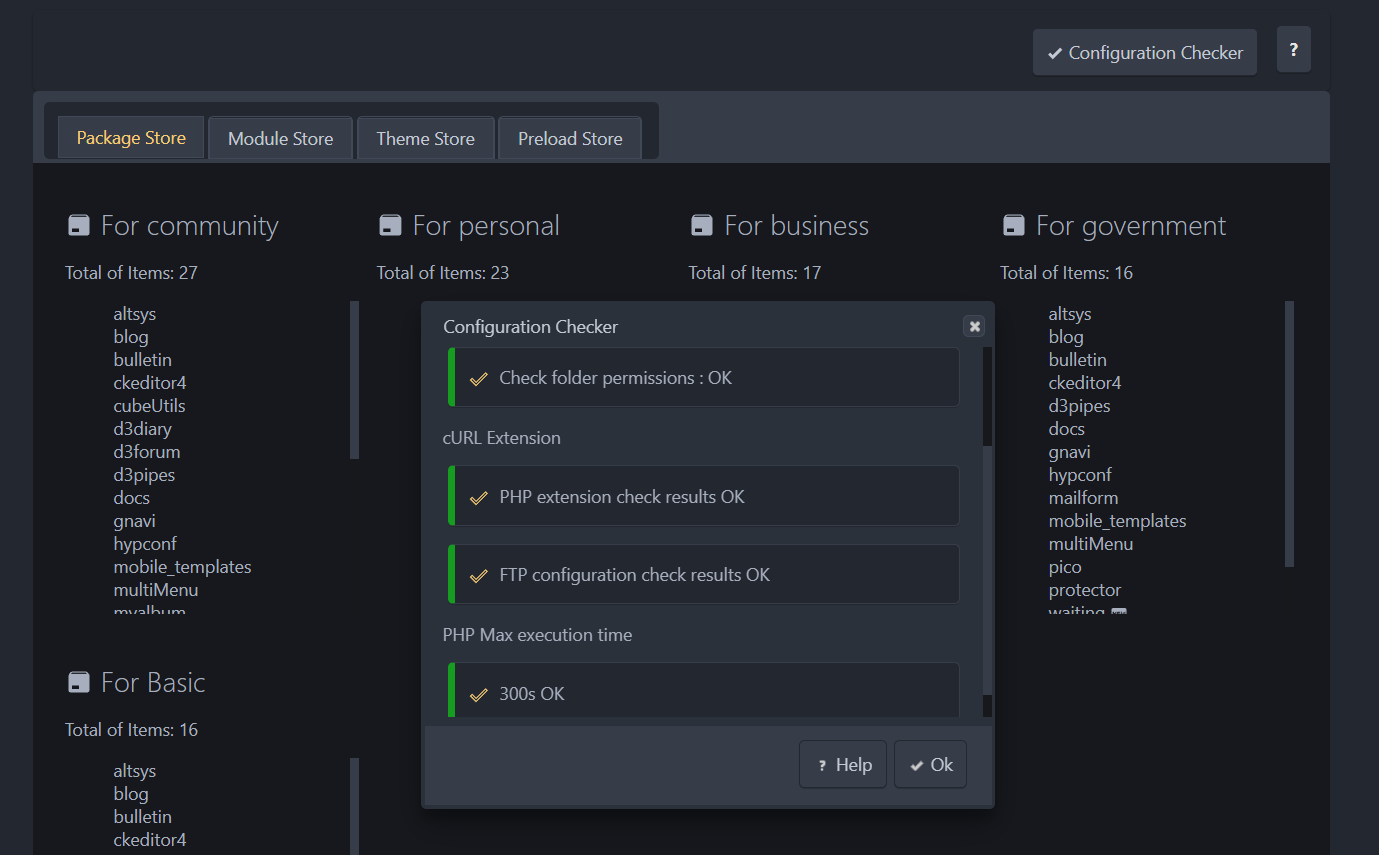Click checkmark icon beside folder permissions result
This screenshot has width=1379, height=855.
coord(479,379)
